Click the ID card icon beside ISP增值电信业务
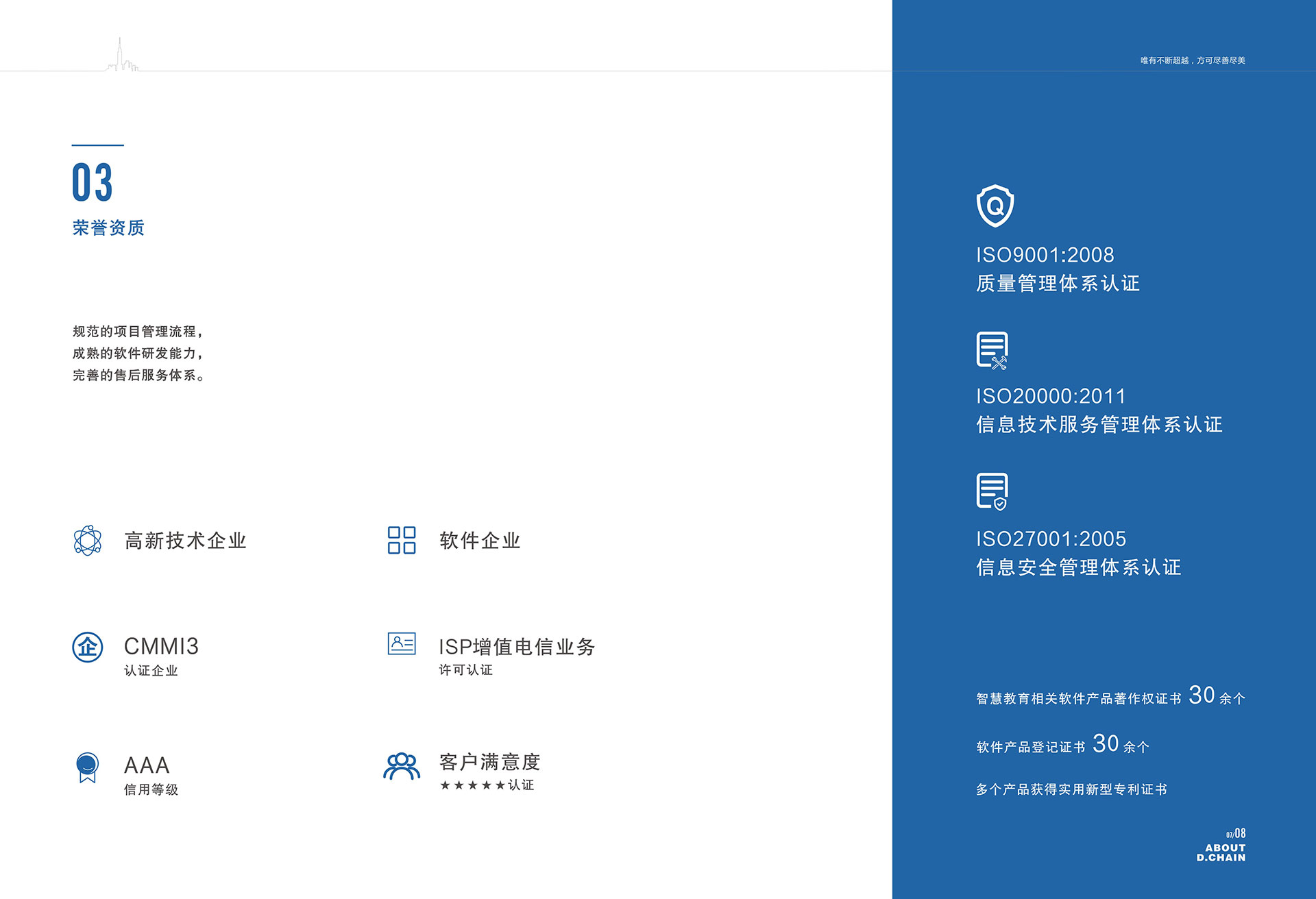The width and height of the screenshot is (1316, 899). point(402,643)
